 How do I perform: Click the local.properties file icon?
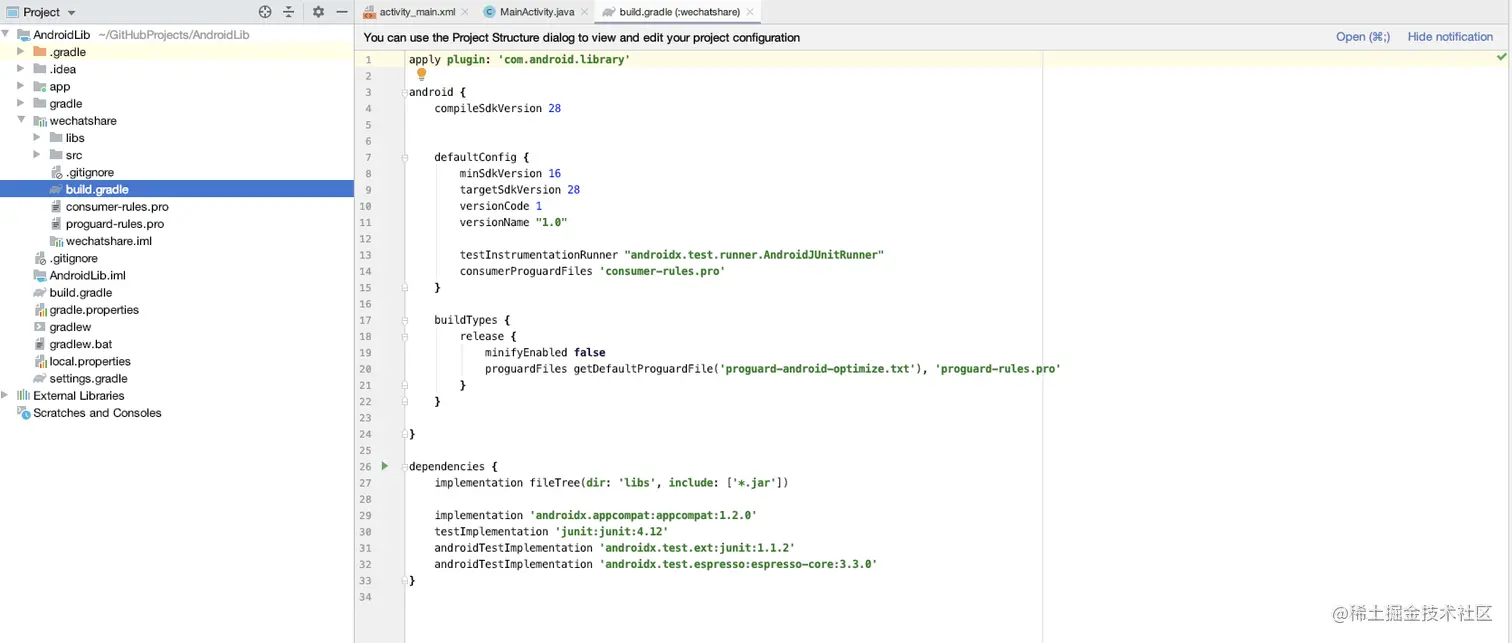(40, 361)
